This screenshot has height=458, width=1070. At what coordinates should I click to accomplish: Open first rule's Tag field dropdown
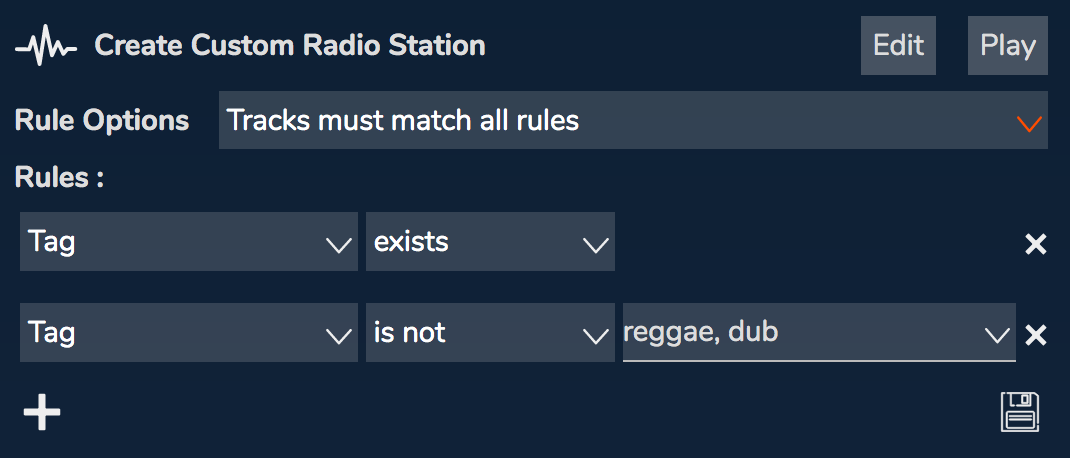(x=189, y=242)
